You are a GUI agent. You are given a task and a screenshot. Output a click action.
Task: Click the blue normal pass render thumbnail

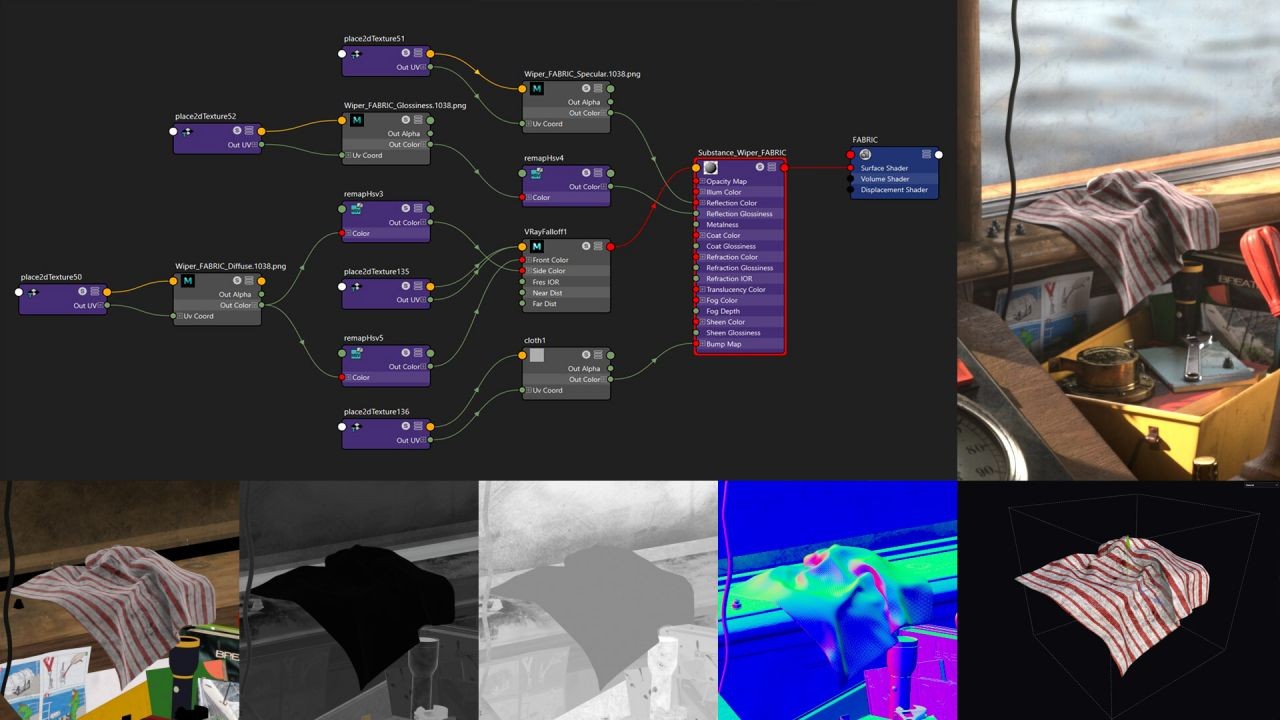click(837, 600)
